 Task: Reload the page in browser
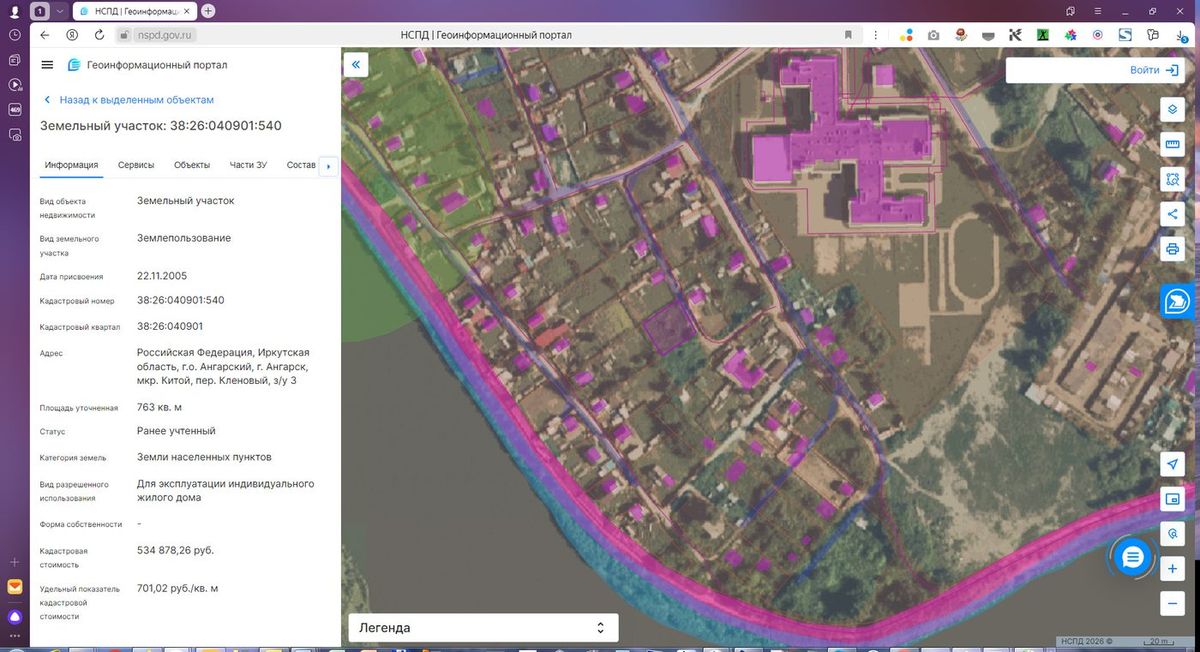click(x=99, y=34)
